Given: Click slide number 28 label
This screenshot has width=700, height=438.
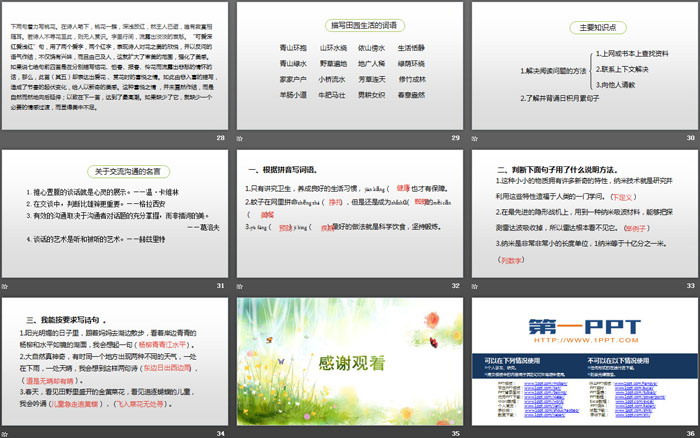Looking at the screenshot, I should (x=221, y=138).
